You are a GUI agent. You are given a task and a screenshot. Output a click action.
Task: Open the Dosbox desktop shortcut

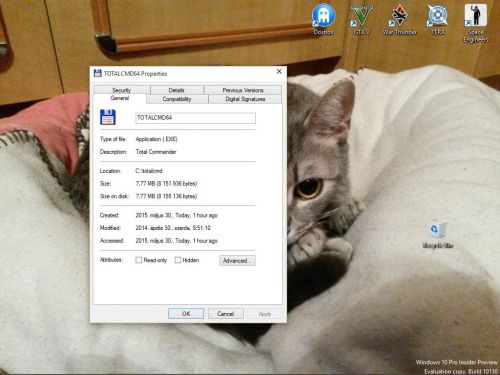point(323,19)
